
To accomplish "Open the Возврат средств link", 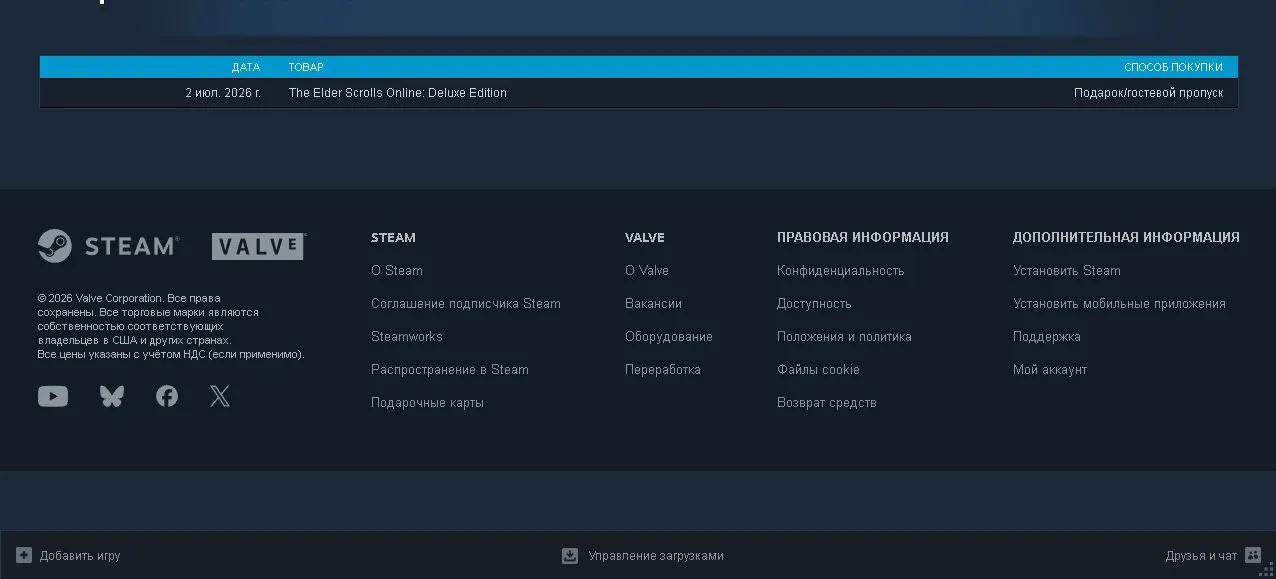I will [827, 402].
